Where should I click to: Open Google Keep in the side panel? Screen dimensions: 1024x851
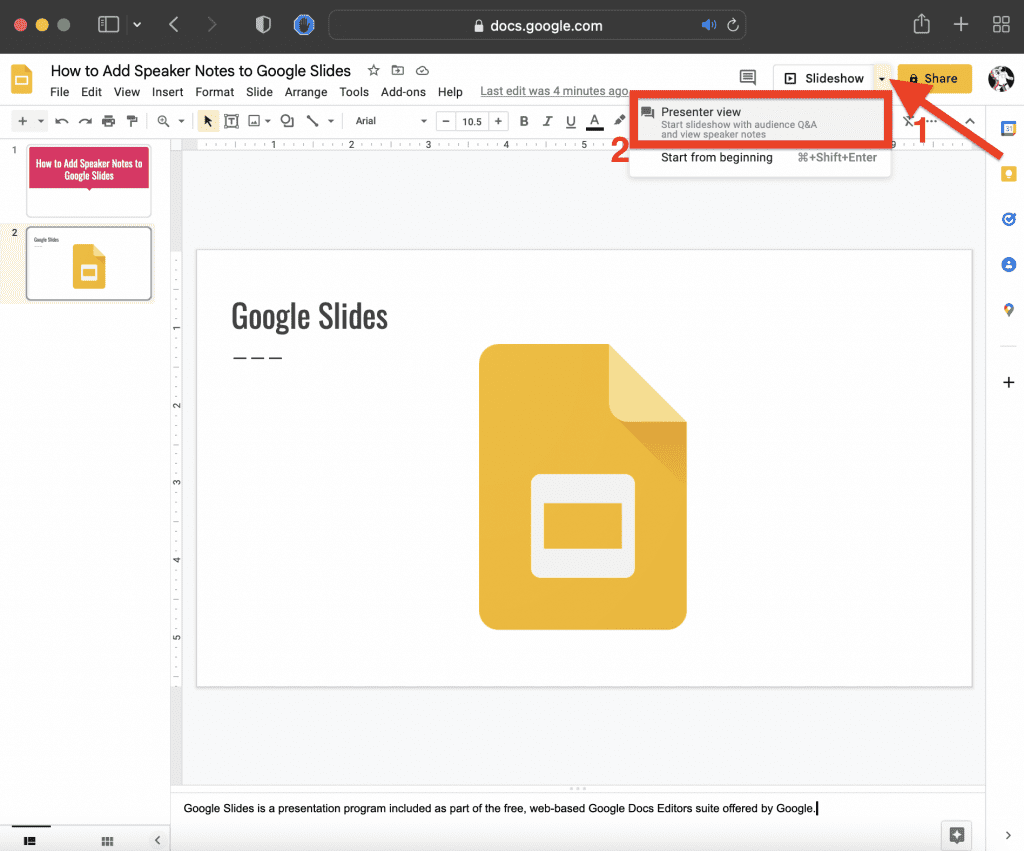click(x=1008, y=173)
